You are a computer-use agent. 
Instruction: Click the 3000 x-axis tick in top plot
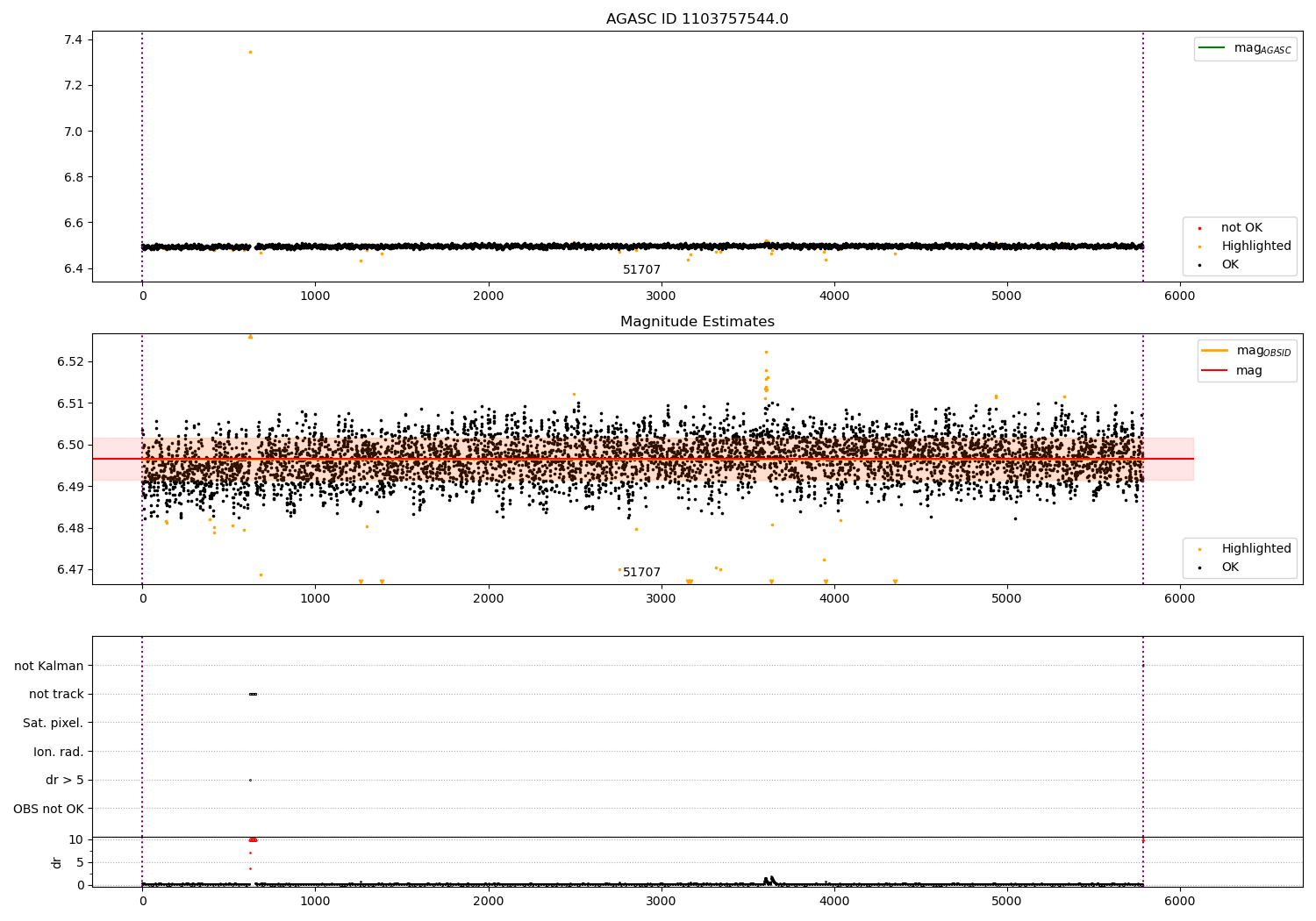click(x=661, y=296)
